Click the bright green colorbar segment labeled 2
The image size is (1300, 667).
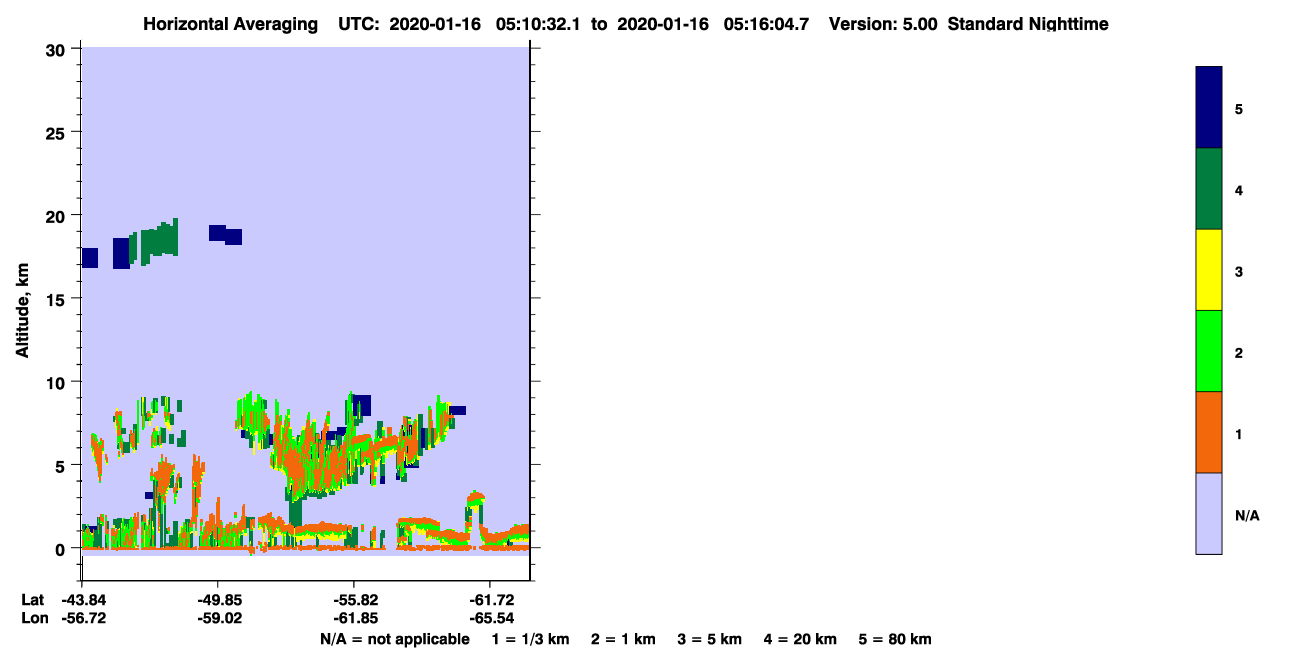(1209, 351)
